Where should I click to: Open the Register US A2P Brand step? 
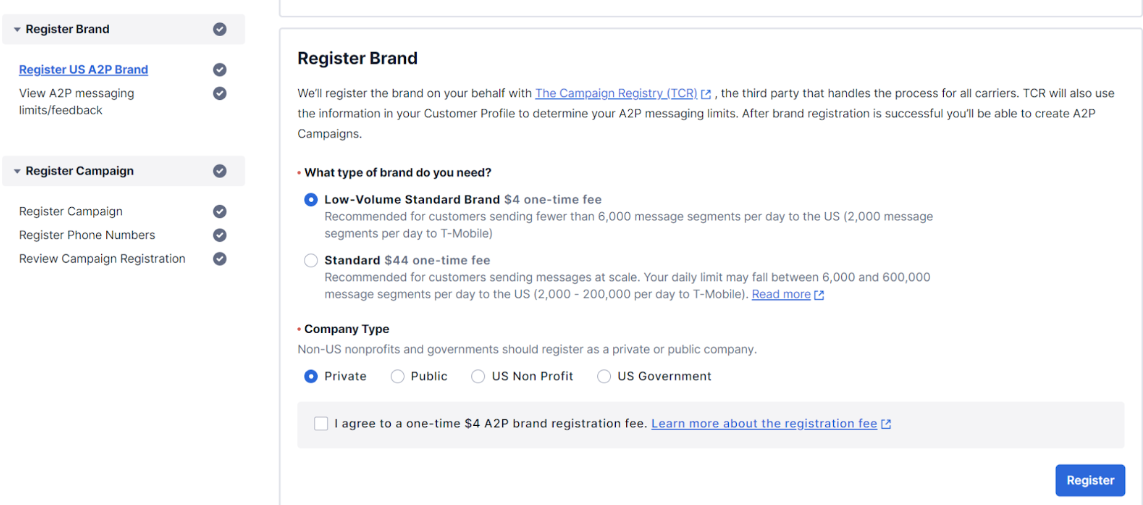(x=84, y=69)
